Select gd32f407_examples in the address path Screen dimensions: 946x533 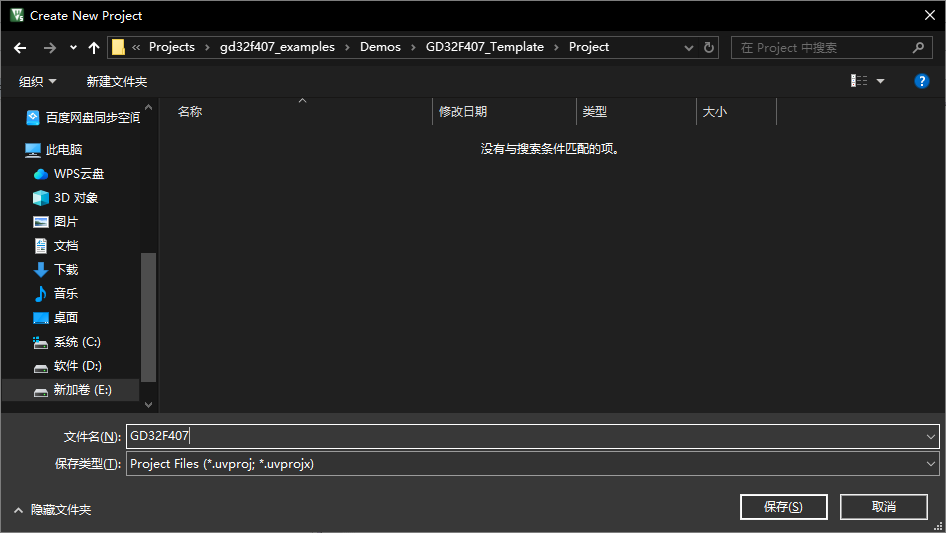coord(277,47)
